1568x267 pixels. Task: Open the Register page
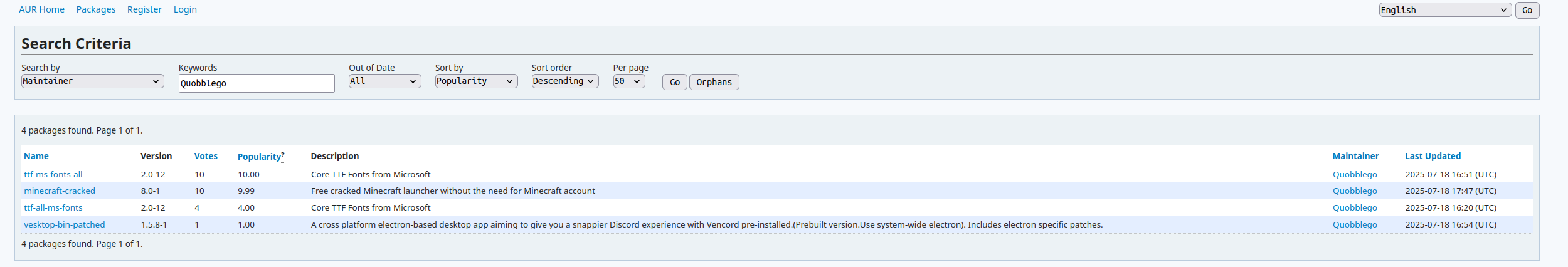pyautogui.click(x=144, y=9)
